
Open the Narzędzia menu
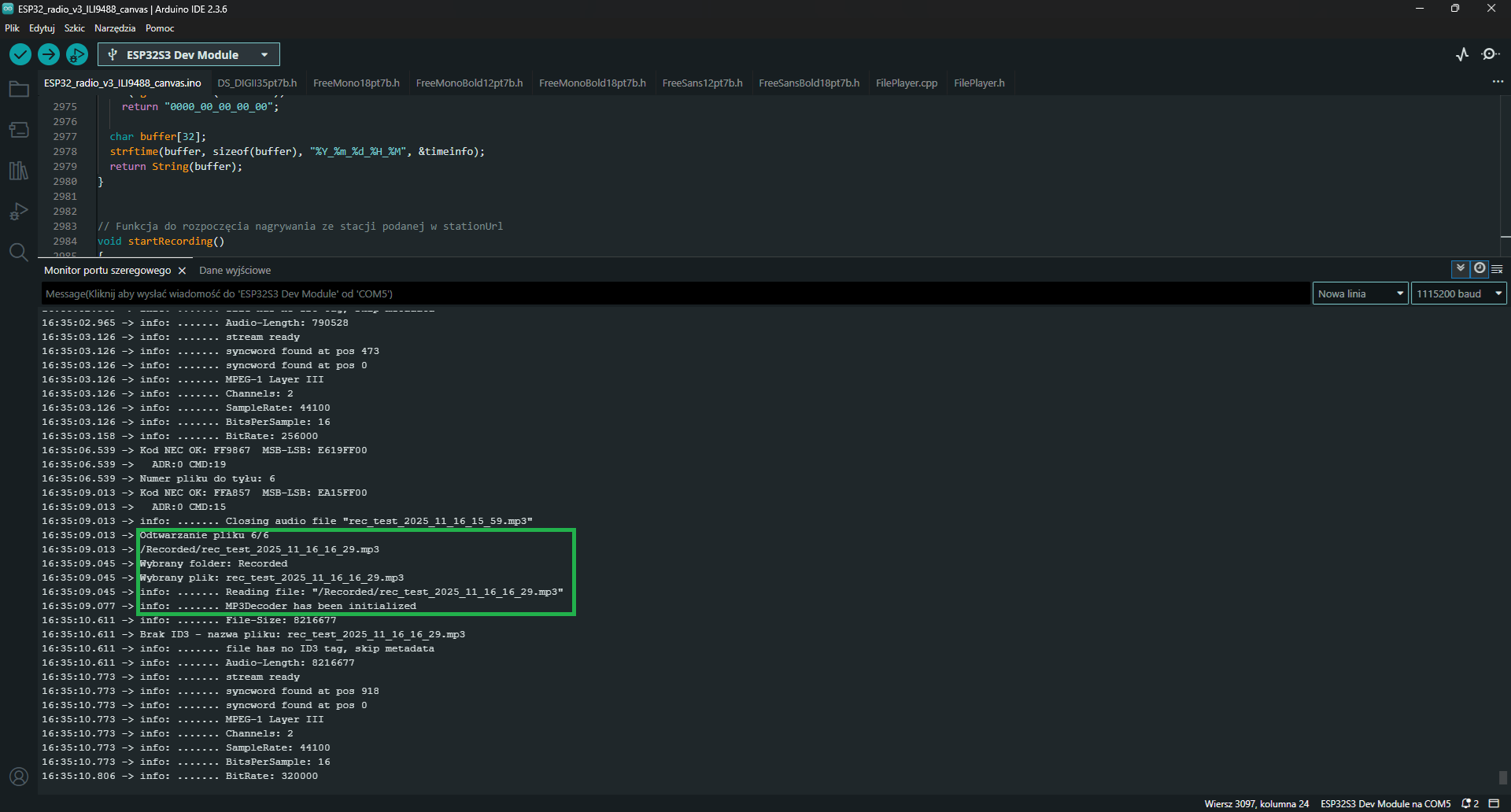pyautogui.click(x=115, y=28)
